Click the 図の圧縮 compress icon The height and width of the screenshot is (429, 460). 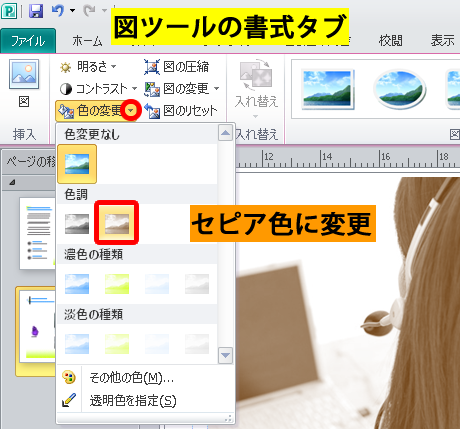point(152,67)
